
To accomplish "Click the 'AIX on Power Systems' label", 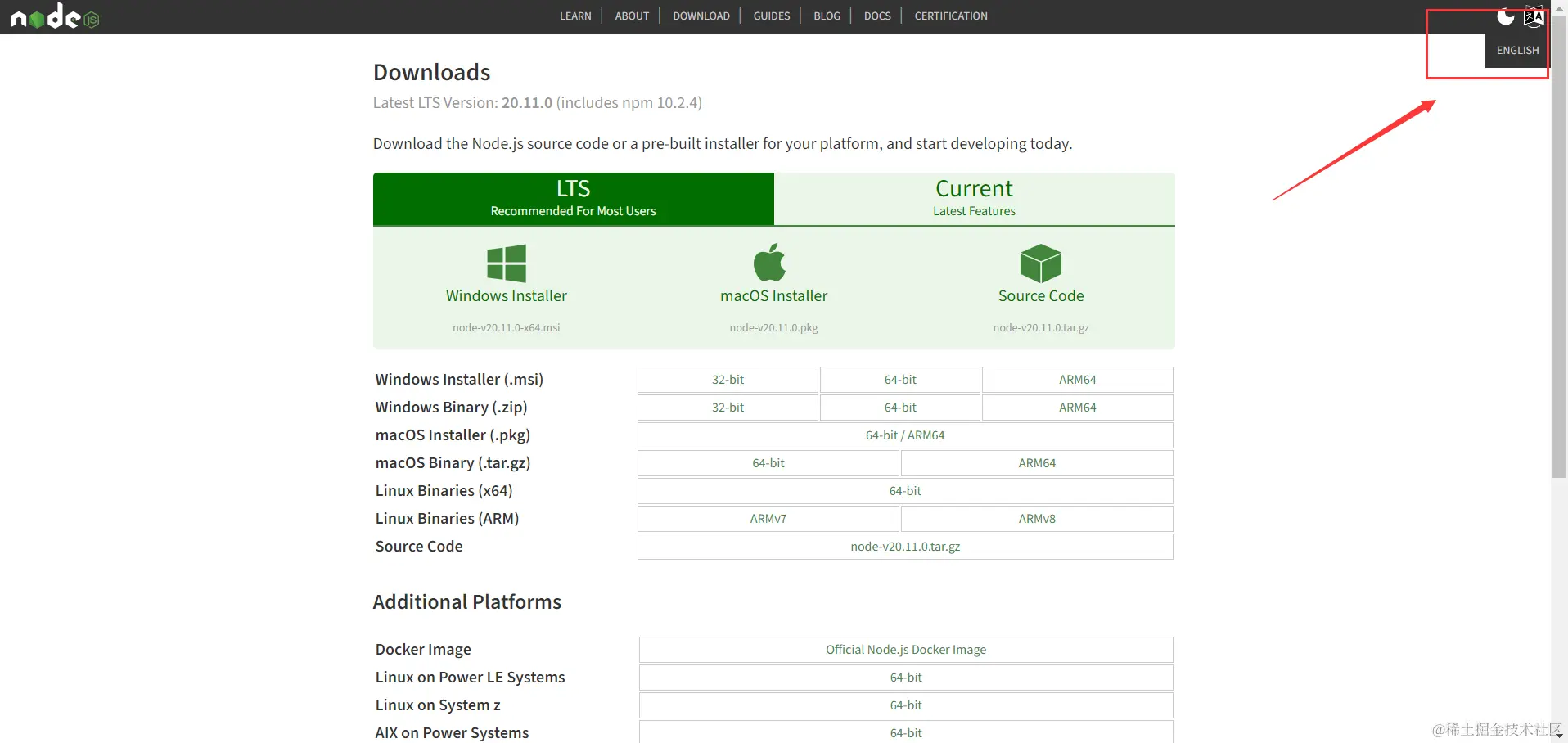I will (x=452, y=733).
